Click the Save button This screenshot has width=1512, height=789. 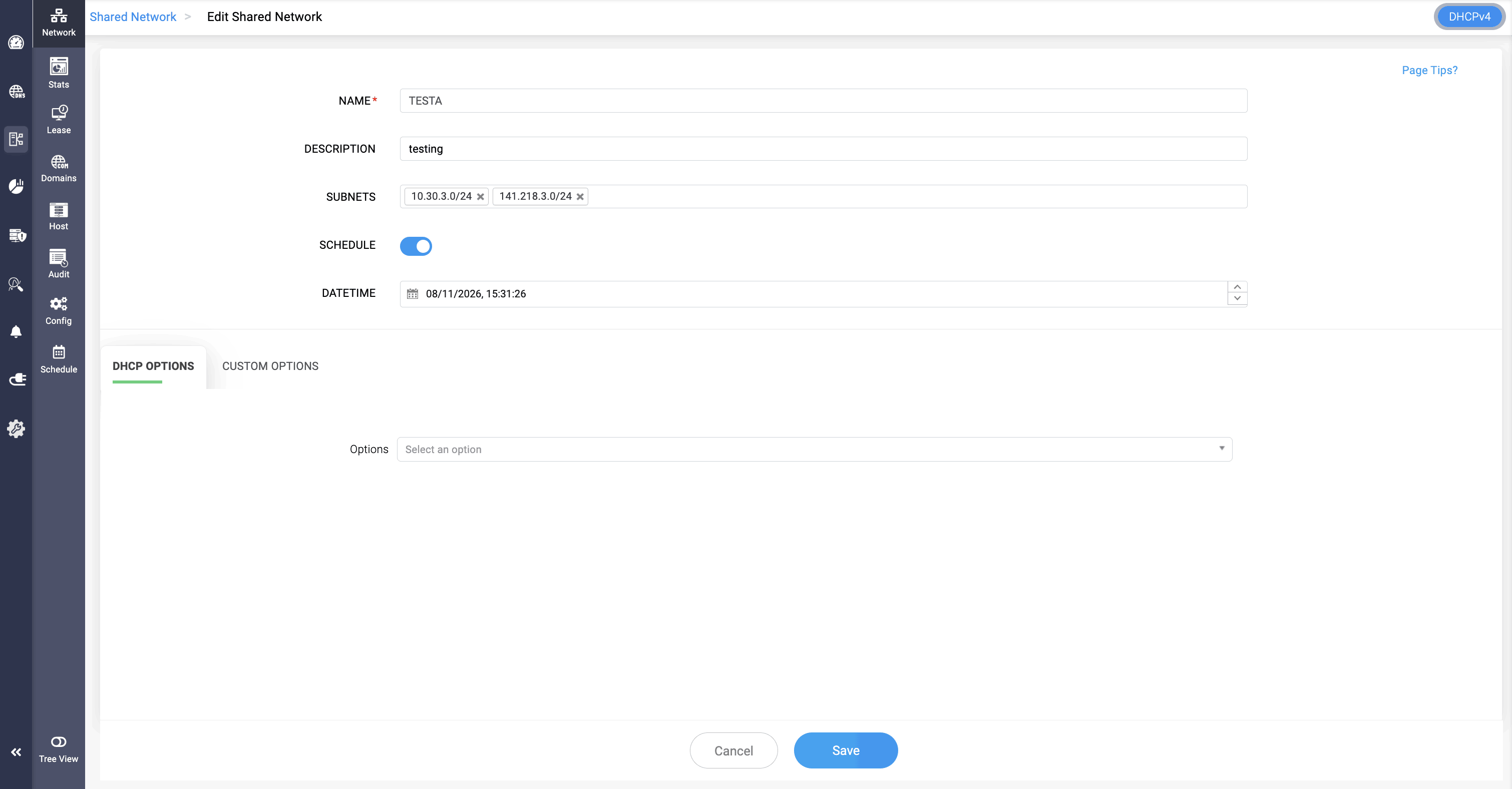point(846,750)
